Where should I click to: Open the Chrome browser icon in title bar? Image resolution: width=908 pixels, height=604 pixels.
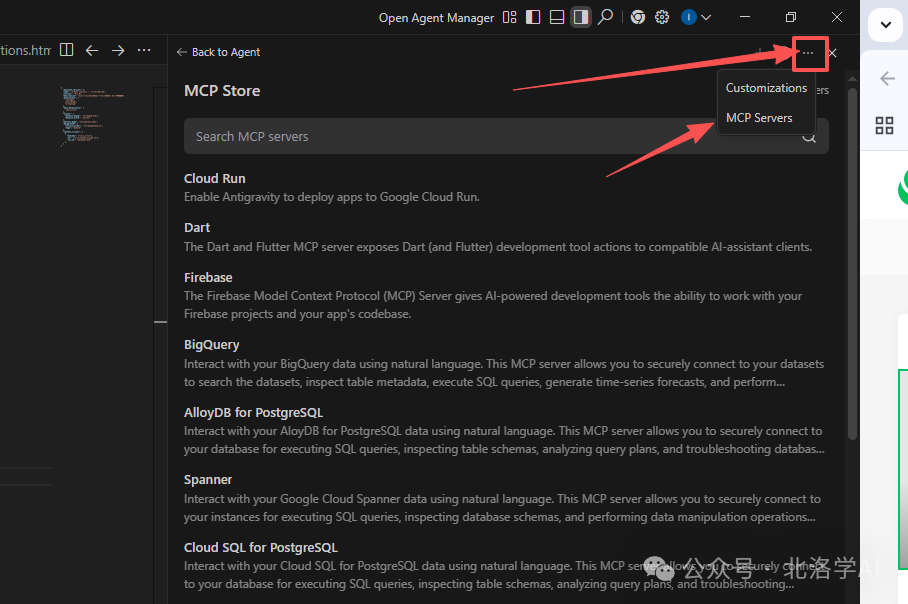638,17
